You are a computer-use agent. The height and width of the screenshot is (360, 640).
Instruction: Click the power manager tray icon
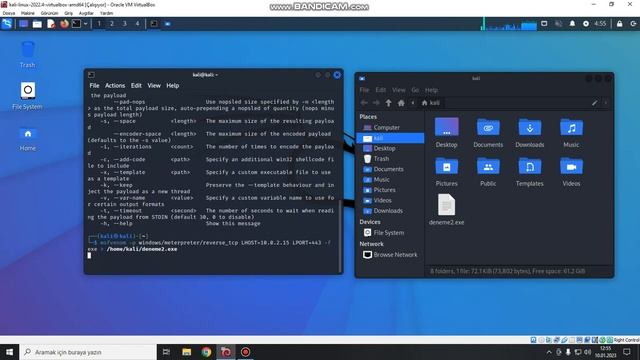586,24
